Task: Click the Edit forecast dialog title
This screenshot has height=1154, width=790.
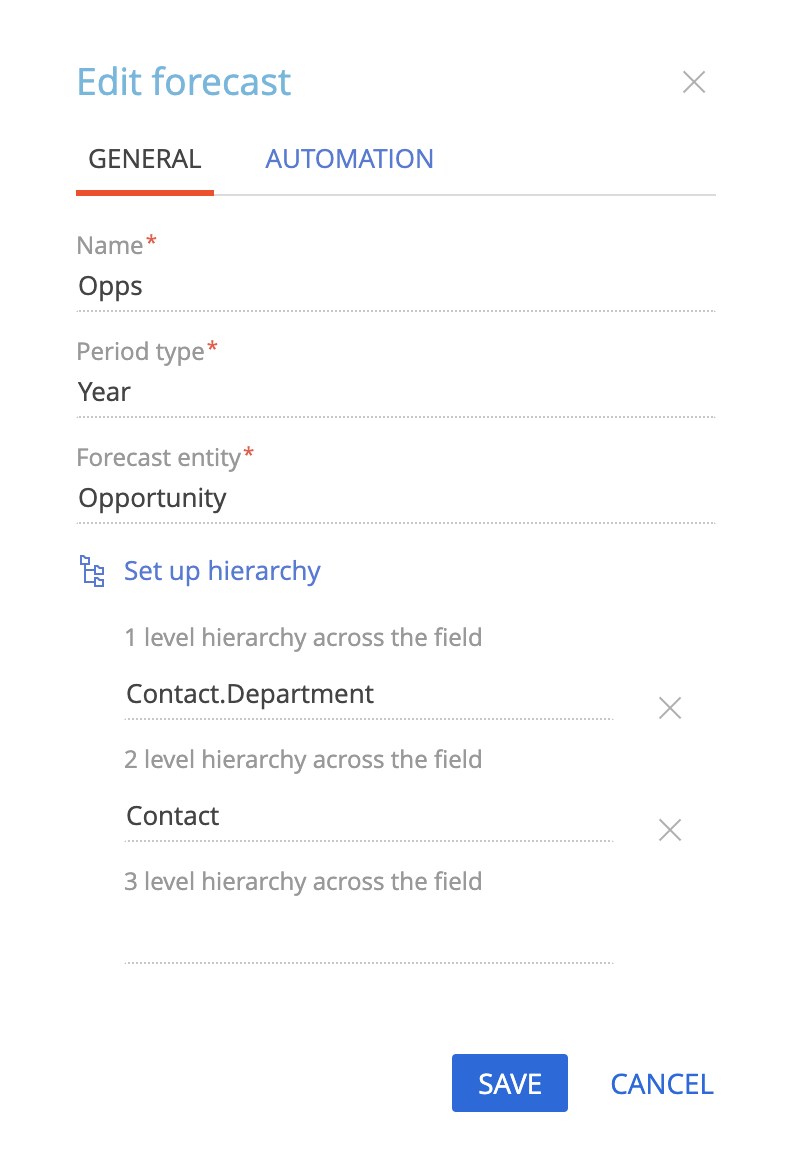Action: pyautogui.click(x=184, y=82)
